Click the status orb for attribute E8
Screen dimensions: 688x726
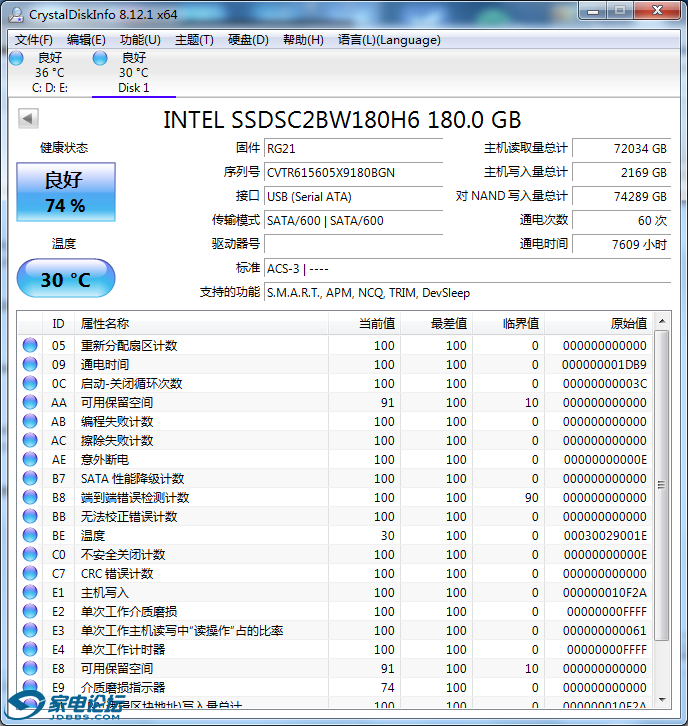tap(30, 668)
